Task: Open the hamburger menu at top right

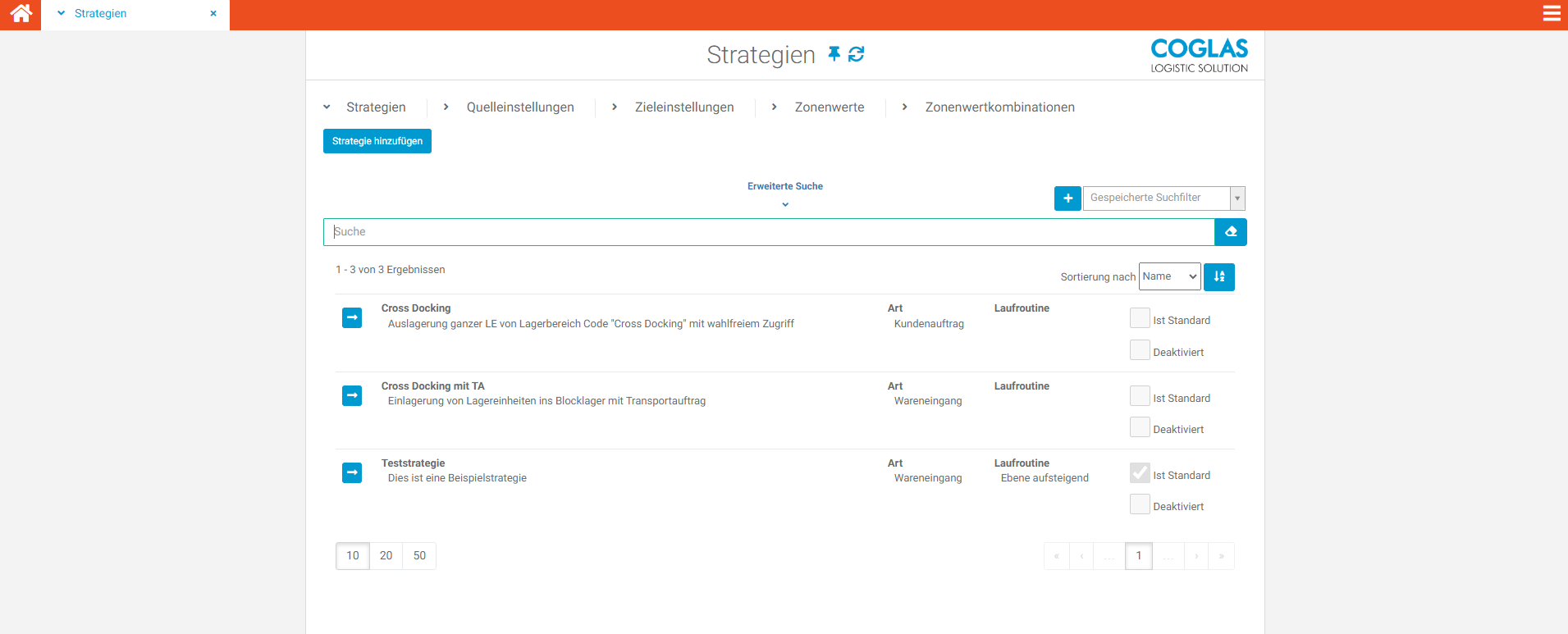Action: tap(1551, 14)
